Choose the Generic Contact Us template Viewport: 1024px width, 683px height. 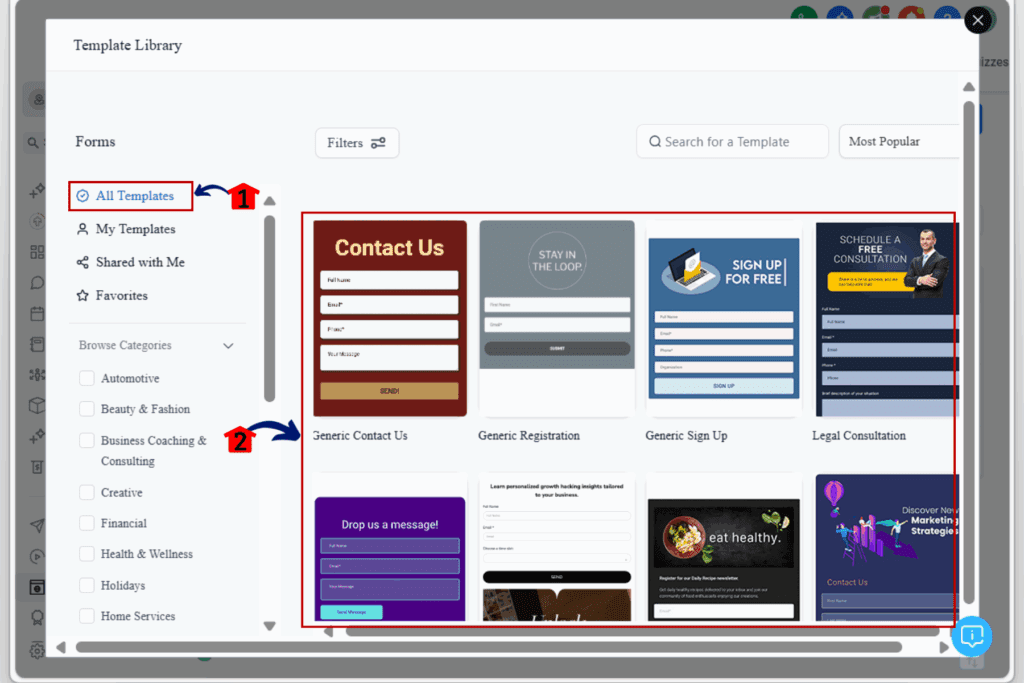click(x=389, y=318)
